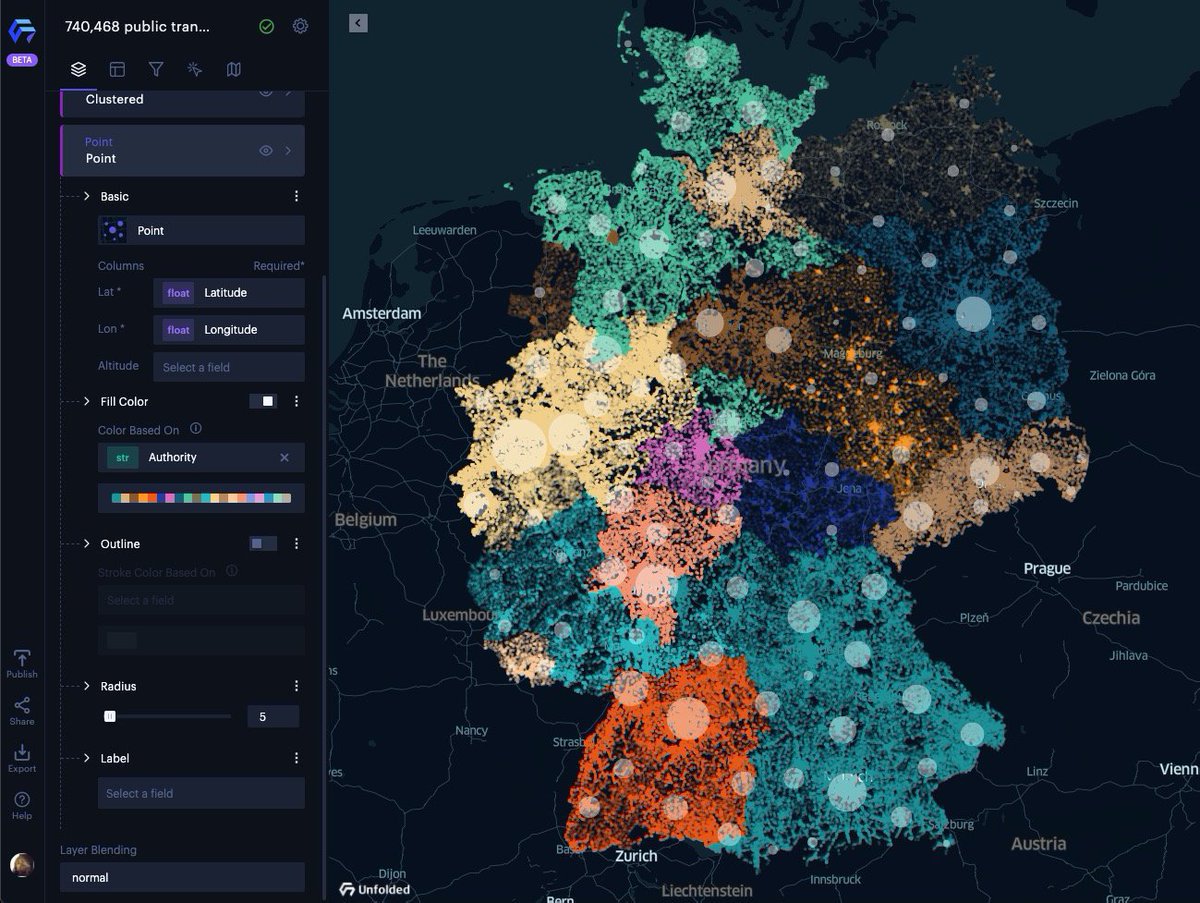Click the Altitude select a field input
This screenshot has width=1200, height=903.
pyautogui.click(x=228, y=367)
